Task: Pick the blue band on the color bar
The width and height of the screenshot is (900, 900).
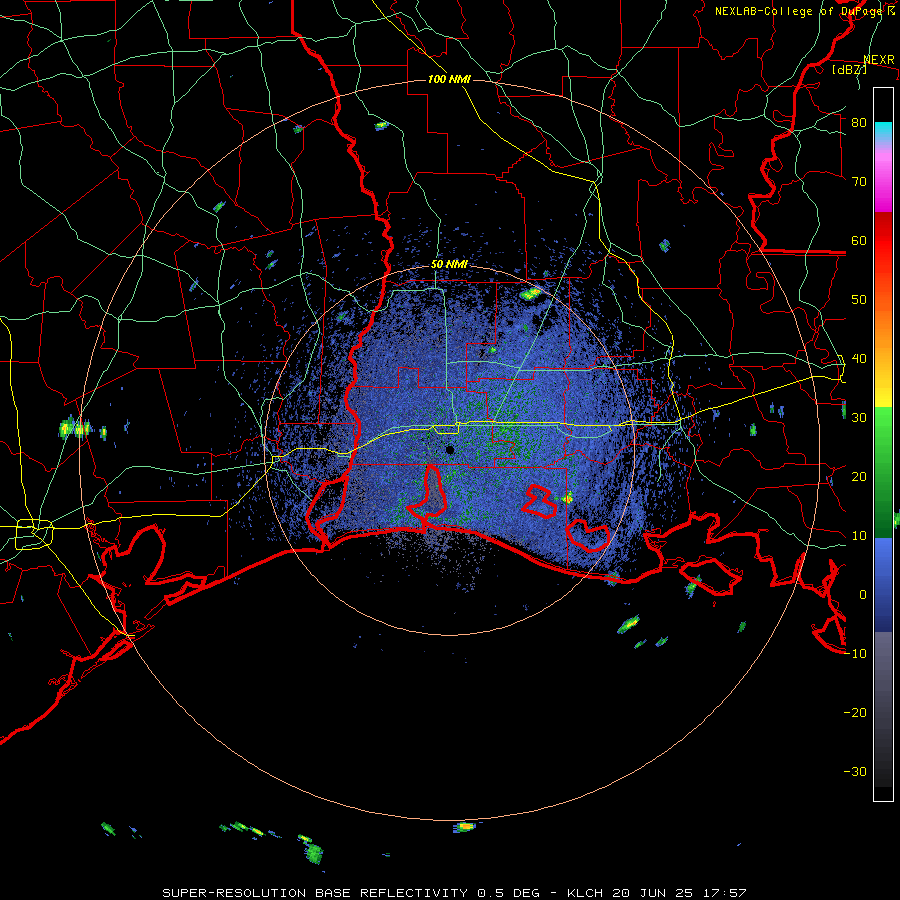Action: [x=883, y=584]
